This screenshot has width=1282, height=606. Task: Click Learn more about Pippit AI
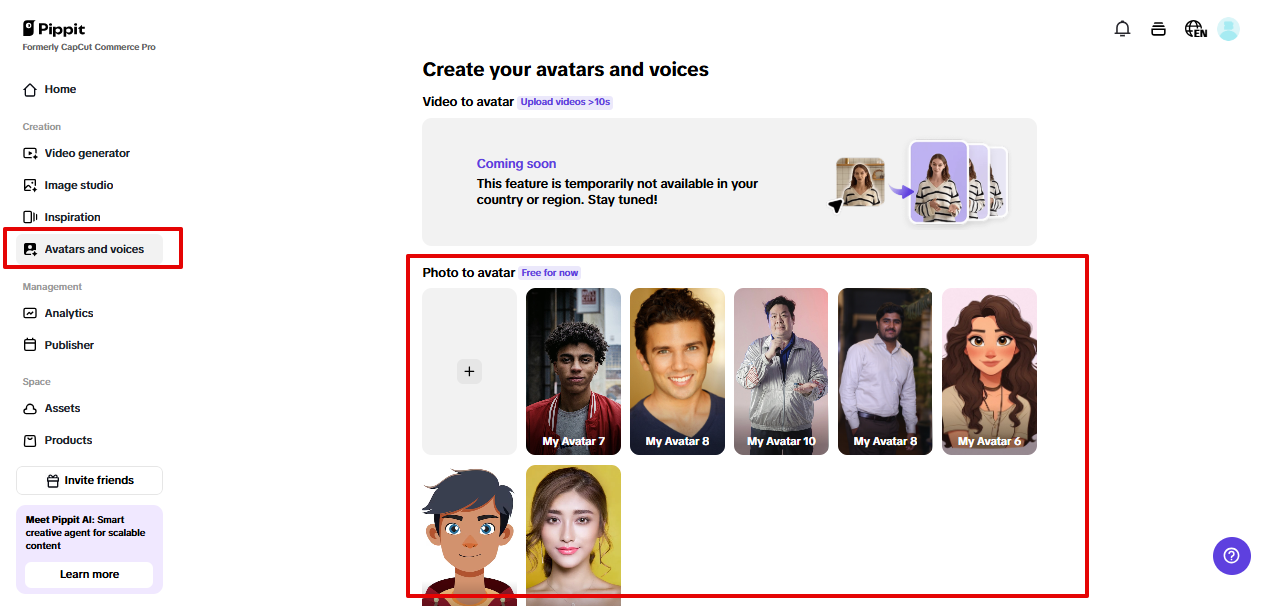[89, 575]
